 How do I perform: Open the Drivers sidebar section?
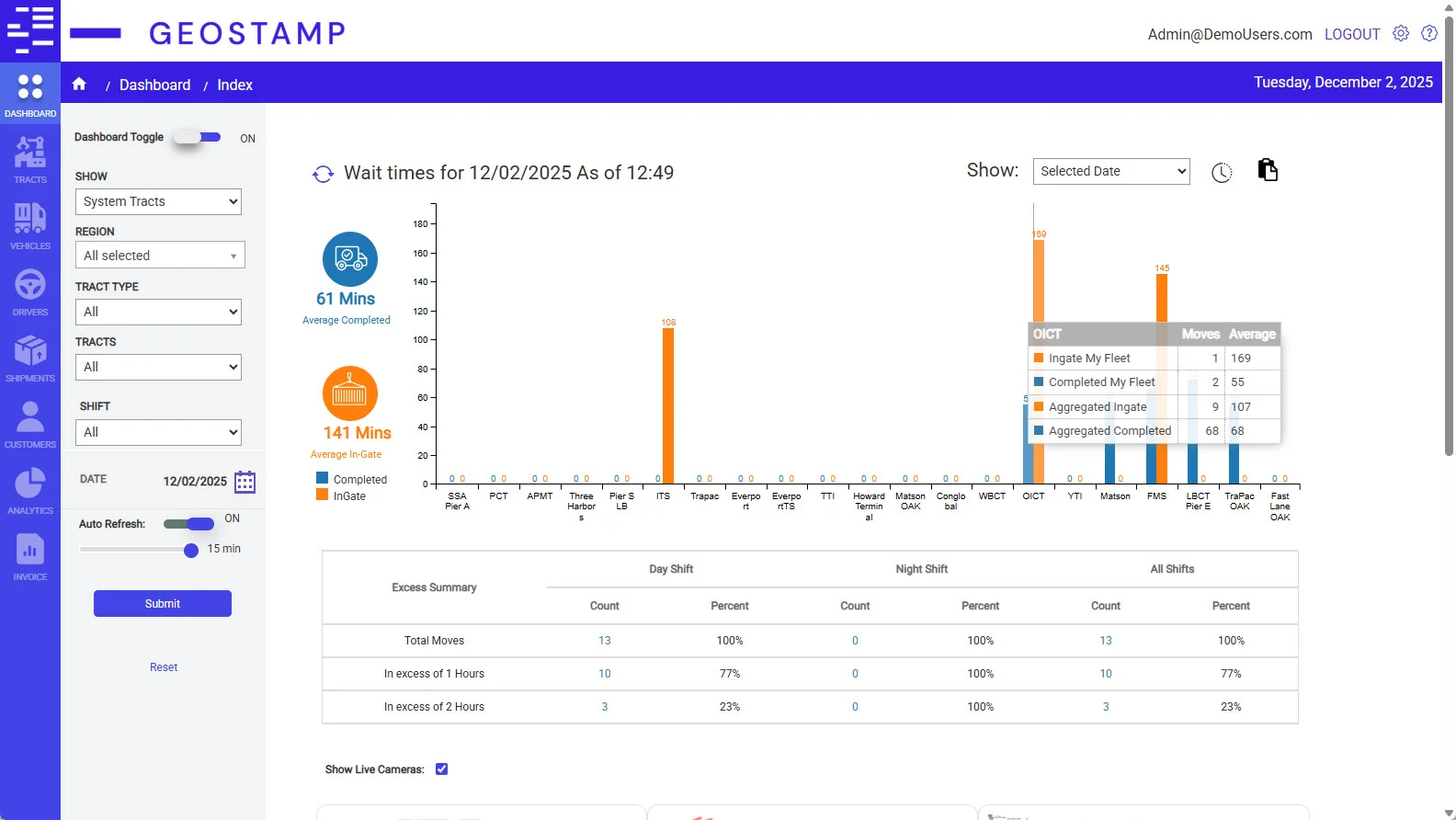pos(30,292)
